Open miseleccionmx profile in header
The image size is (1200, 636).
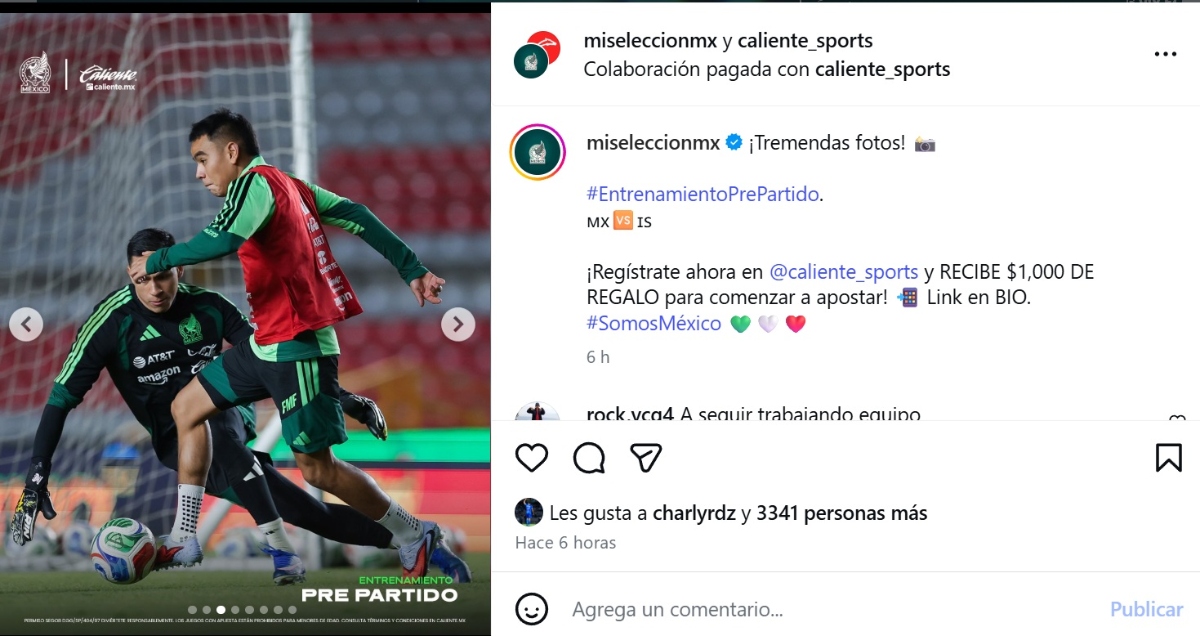(650, 41)
